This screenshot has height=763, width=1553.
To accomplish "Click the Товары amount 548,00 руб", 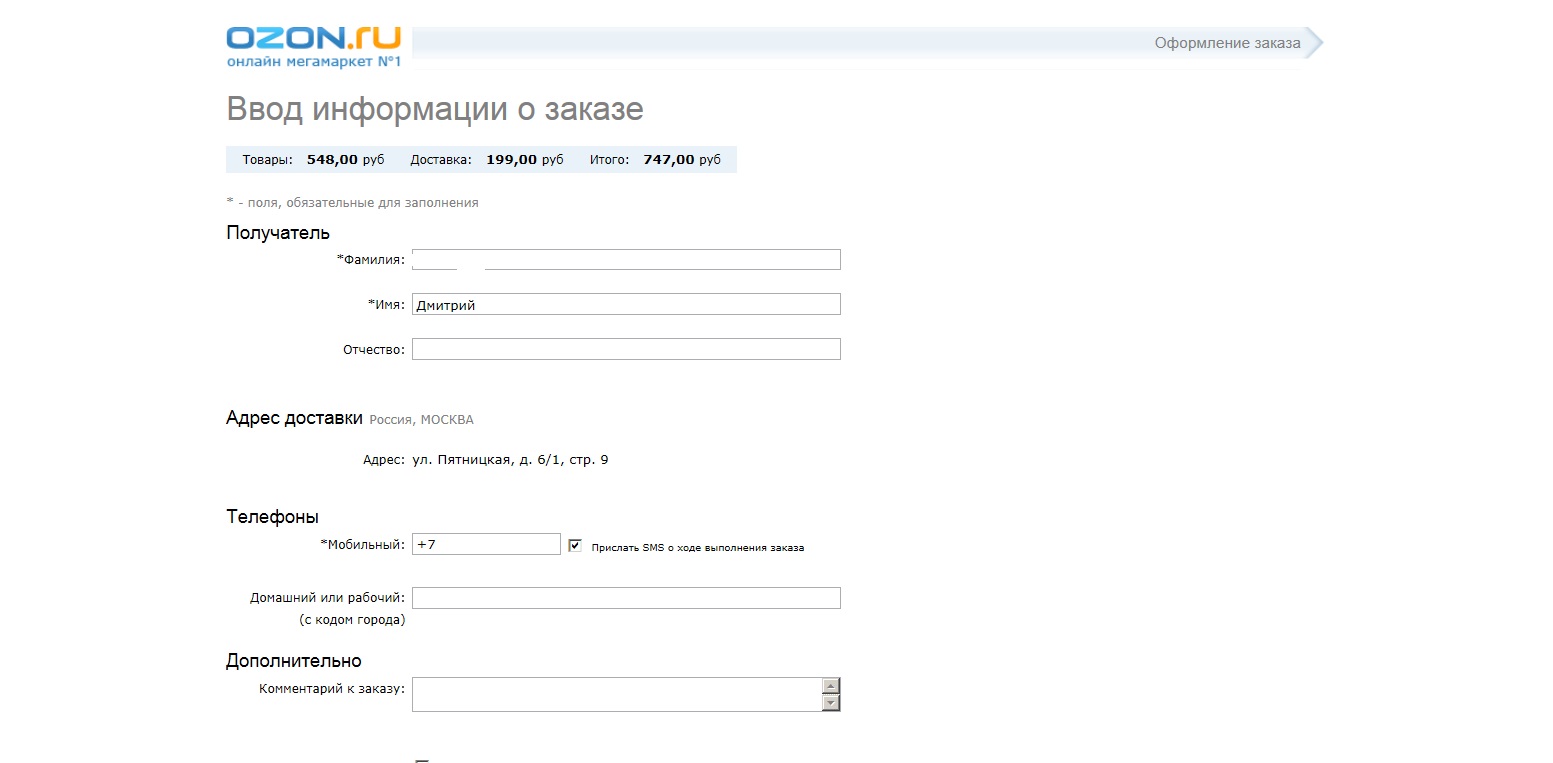I will click(x=345, y=160).
